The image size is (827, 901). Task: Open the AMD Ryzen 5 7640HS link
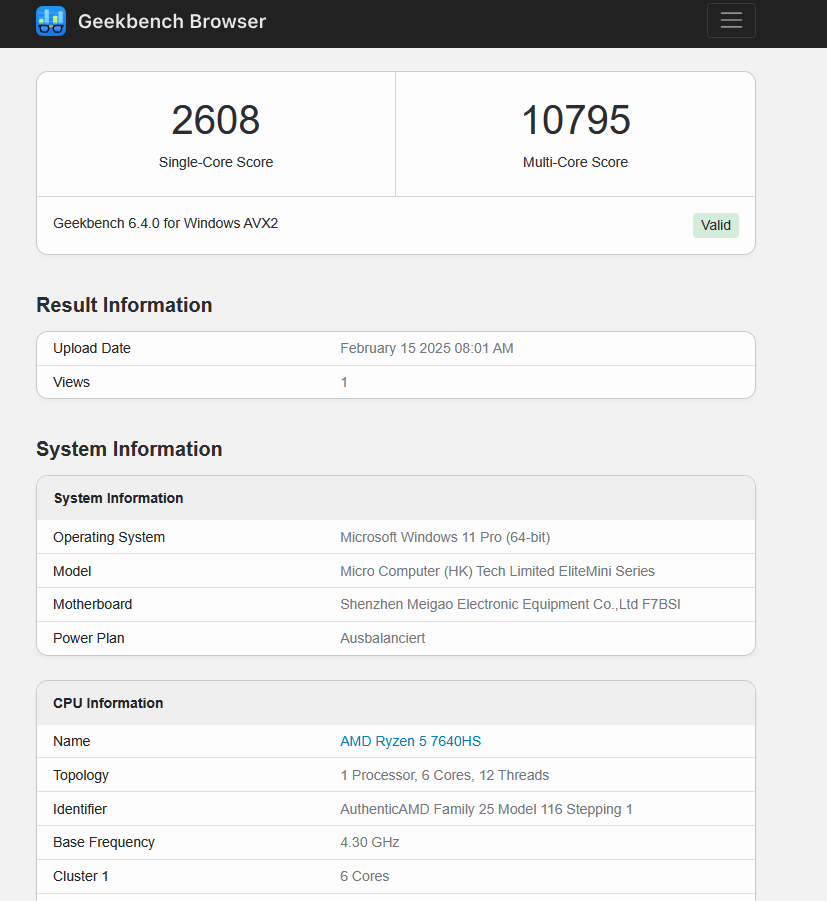coord(410,741)
